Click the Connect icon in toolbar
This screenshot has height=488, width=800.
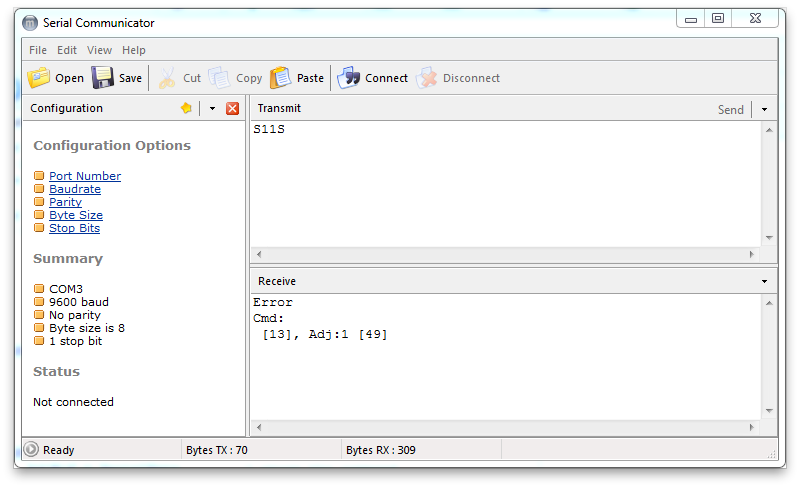349,78
